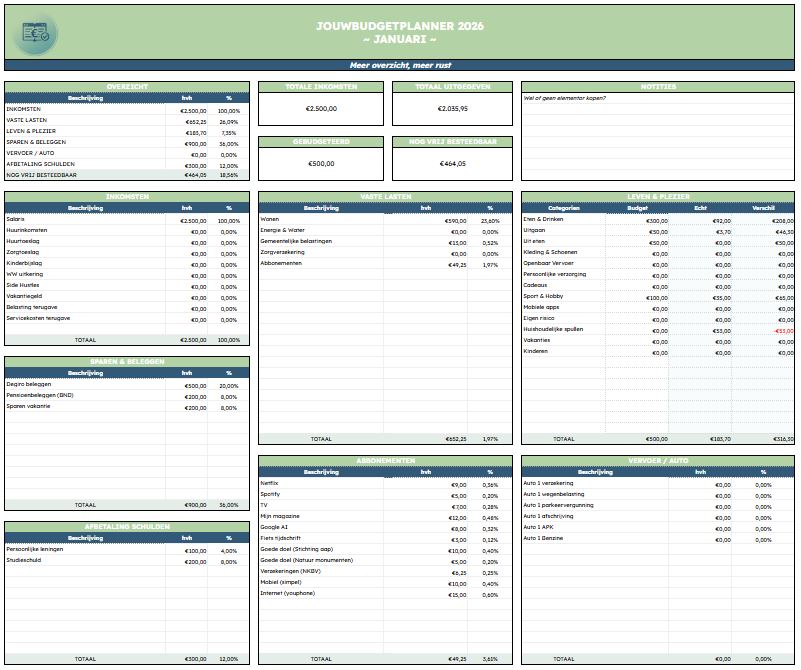
Task: Select the Leven & Plezier section header
Action: point(658,196)
